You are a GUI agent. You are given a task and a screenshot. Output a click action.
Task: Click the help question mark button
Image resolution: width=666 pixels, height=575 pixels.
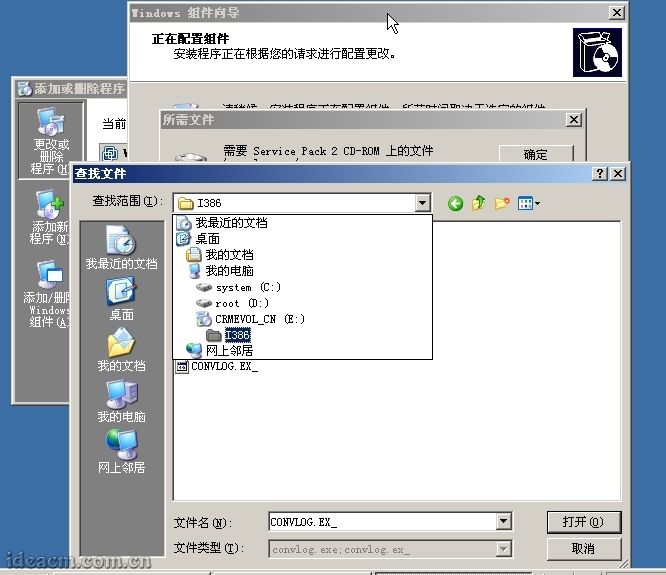coord(600,173)
